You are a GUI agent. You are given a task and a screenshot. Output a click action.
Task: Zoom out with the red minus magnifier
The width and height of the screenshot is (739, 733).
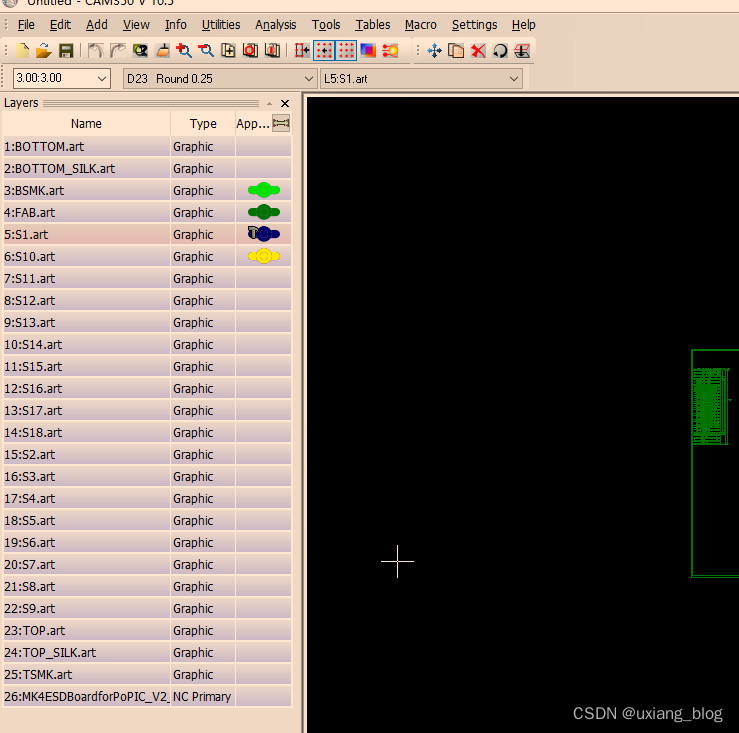click(206, 50)
